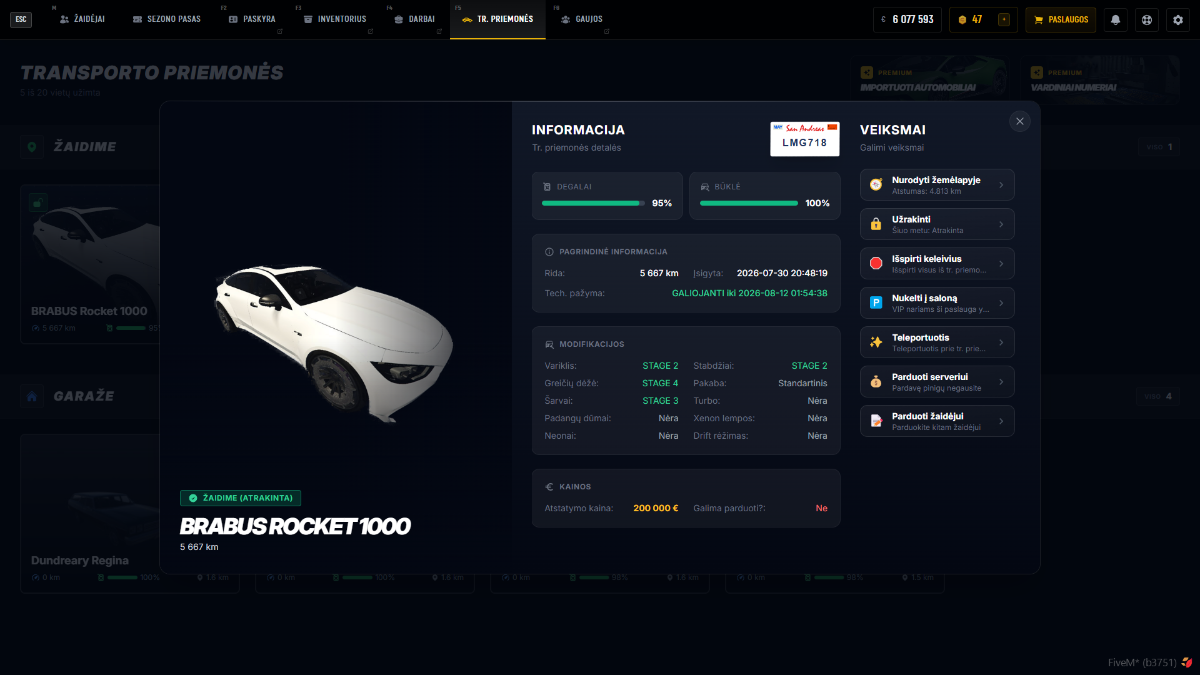1200x675 pixels.
Task: Click the blue parking icon beside Nukelti į saloną
Action: coord(876,302)
